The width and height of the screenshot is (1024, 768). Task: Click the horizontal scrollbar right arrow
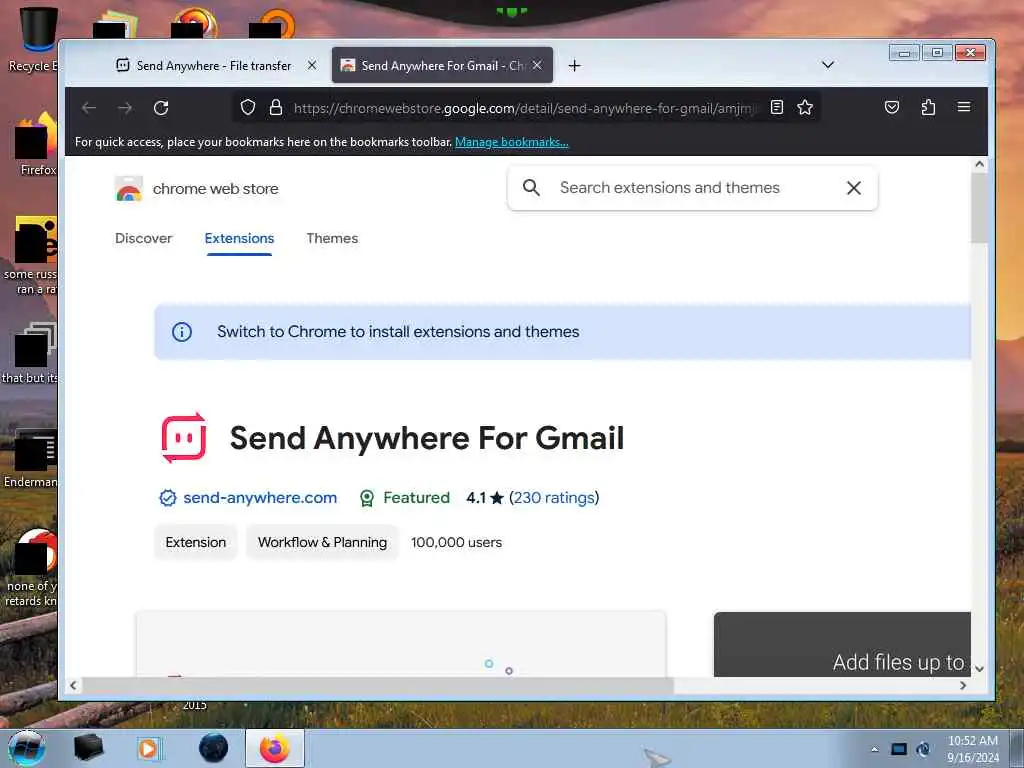[x=963, y=685]
